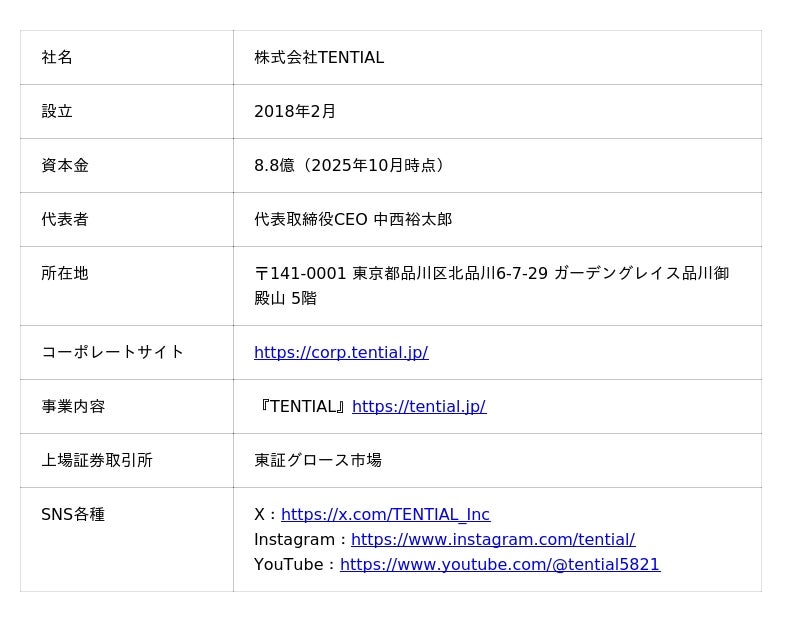Click the 上場証券取引所 row label
800x622 pixels.
click(97, 460)
